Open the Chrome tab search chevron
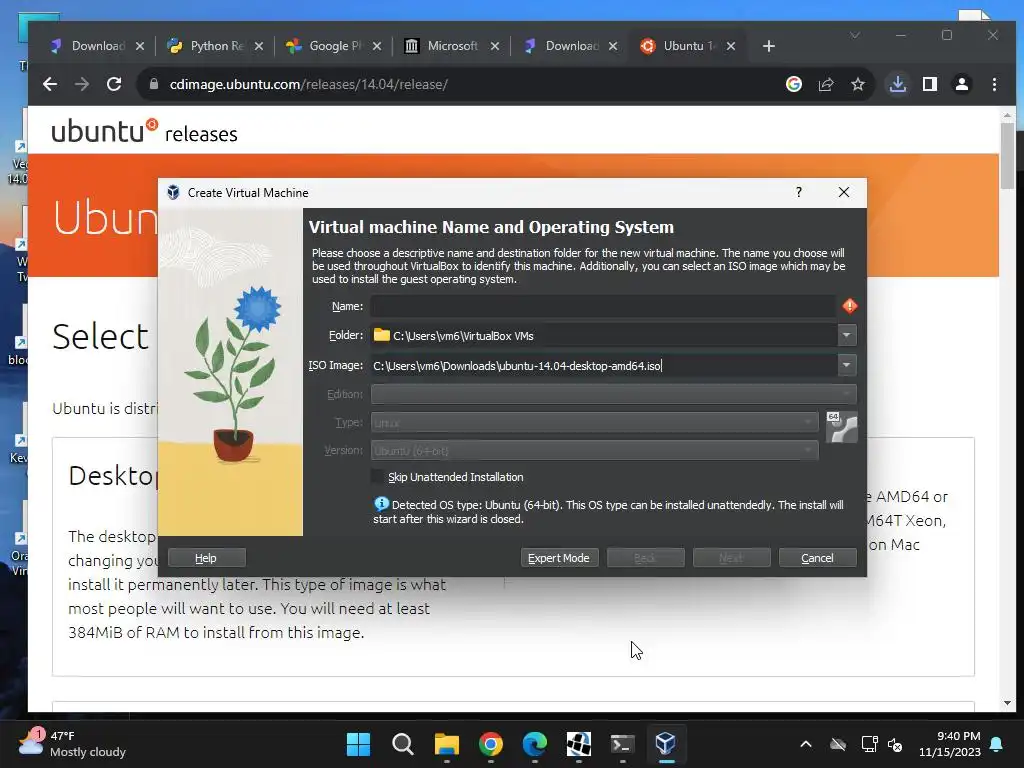The height and width of the screenshot is (768, 1024). coord(855,35)
